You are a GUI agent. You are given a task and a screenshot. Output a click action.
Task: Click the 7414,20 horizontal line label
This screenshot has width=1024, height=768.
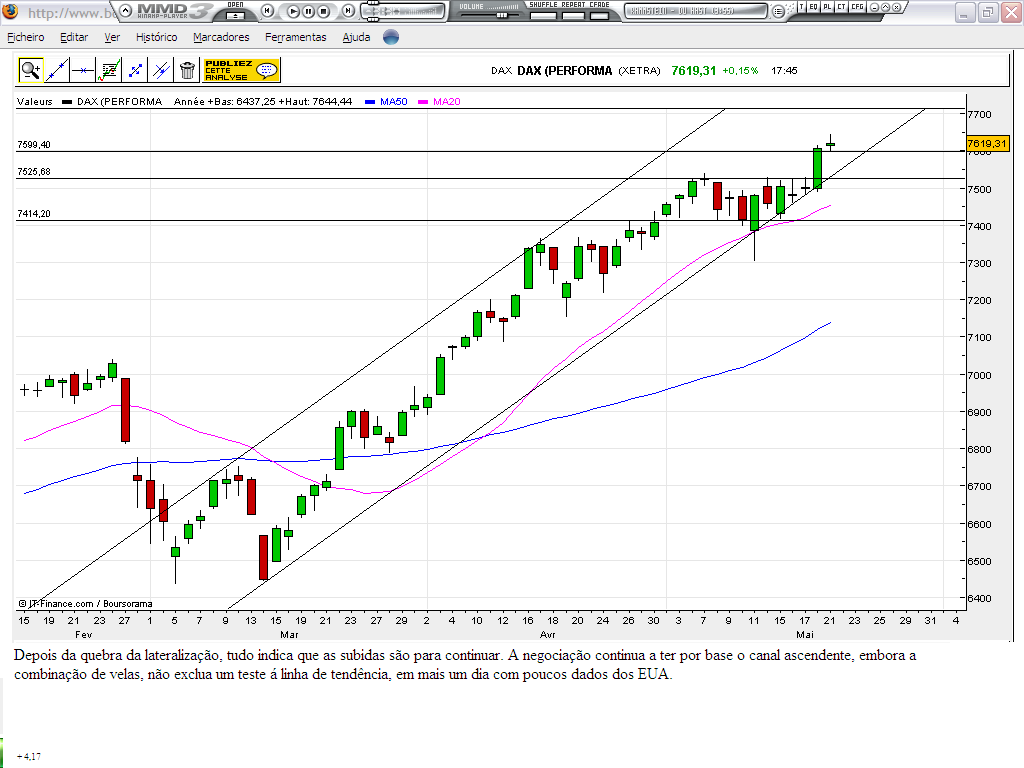coord(34,214)
